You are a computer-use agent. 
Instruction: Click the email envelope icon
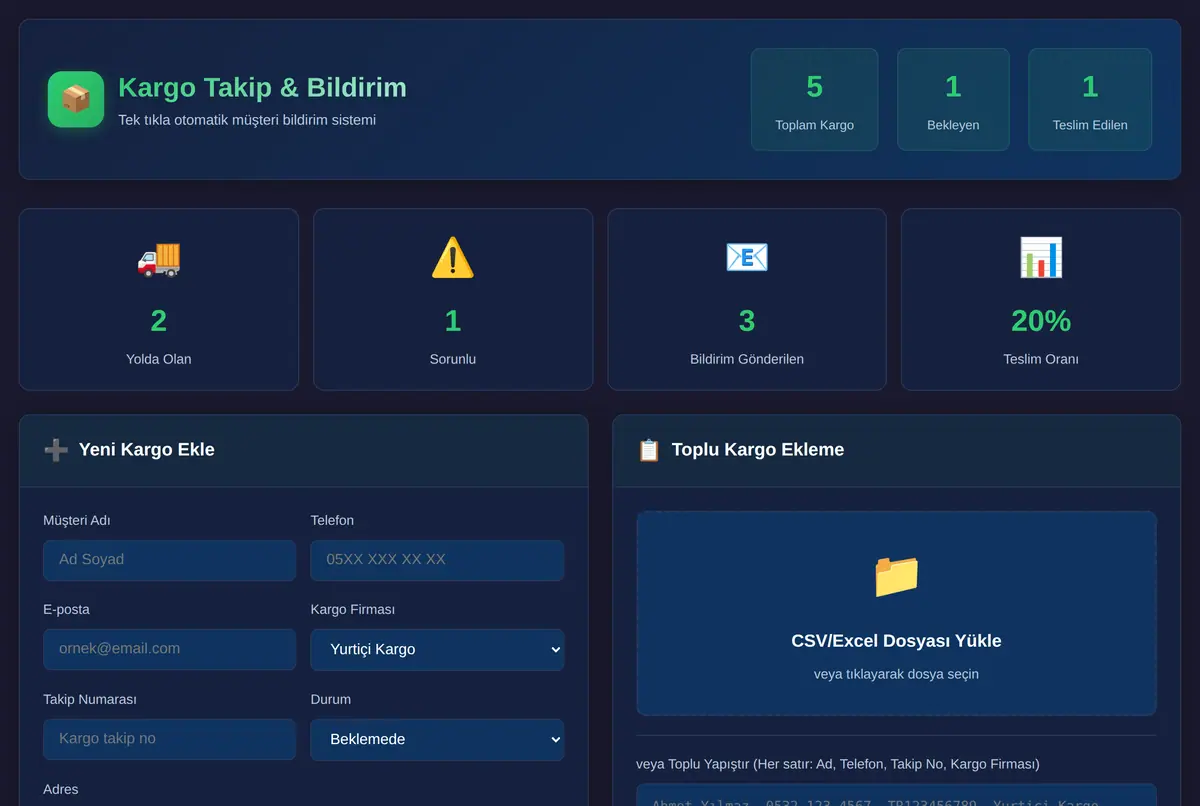click(x=747, y=258)
